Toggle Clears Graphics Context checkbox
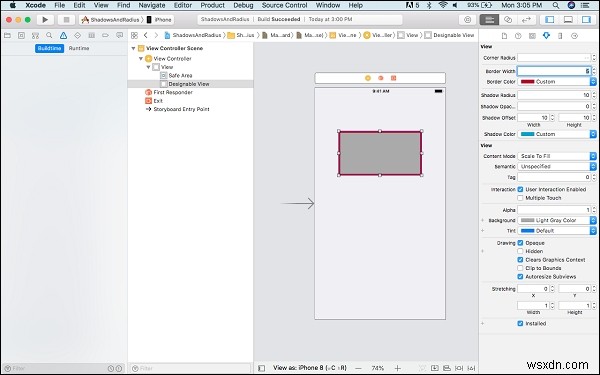 pos(520,260)
